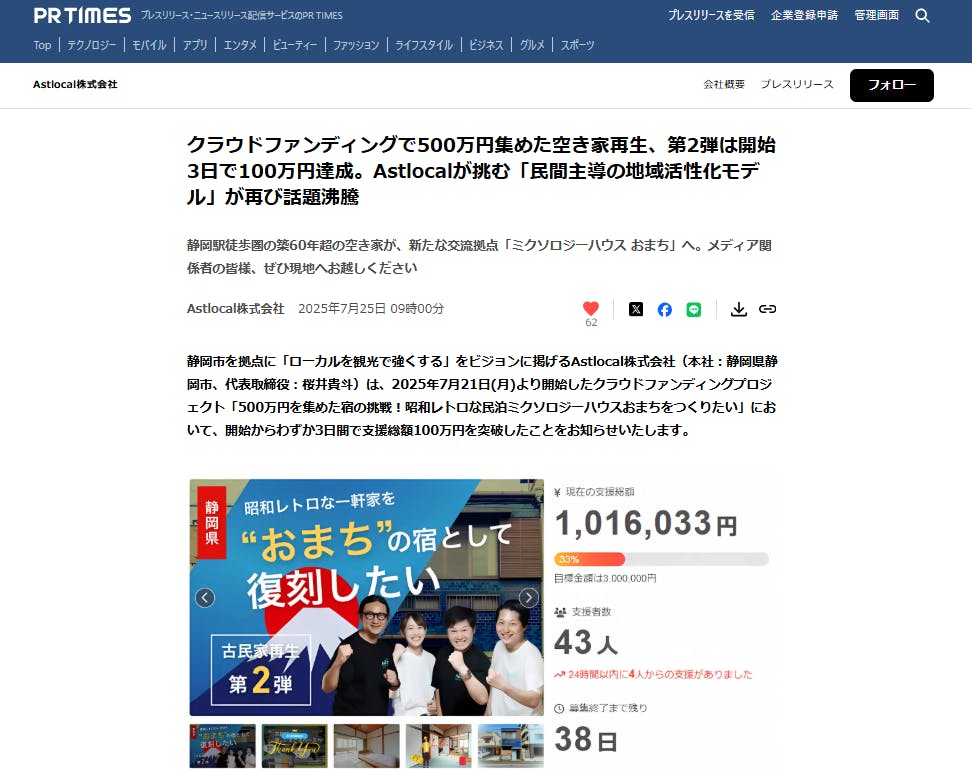Screen dimensions: 972x769
Task: Download the press release materials
Action: pos(739,309)
